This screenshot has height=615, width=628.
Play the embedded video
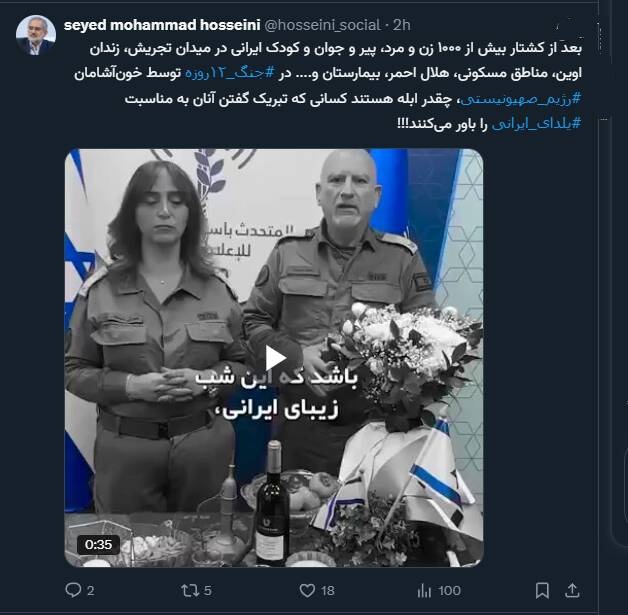275,358
